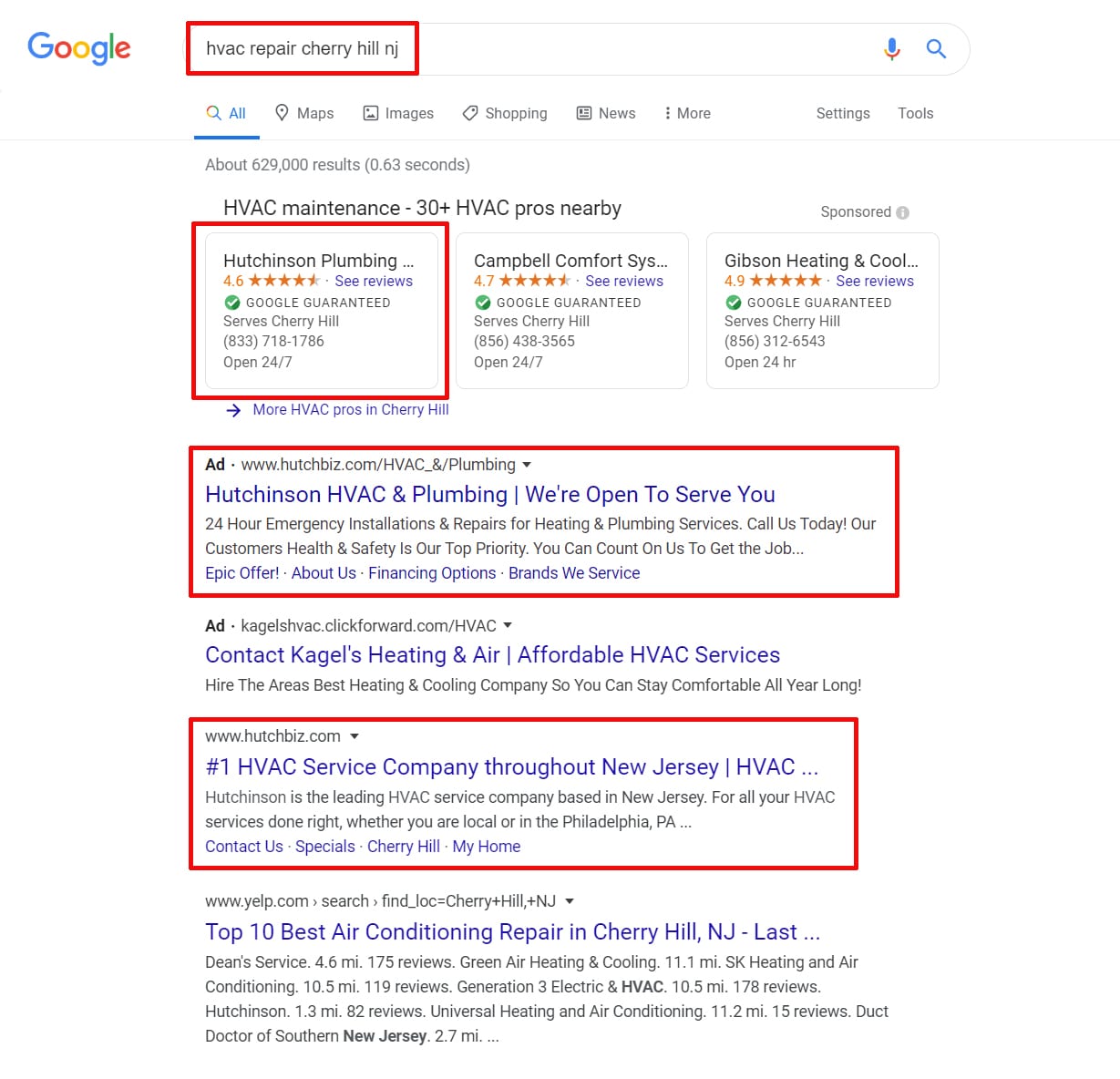Switch to the News tab
The image size is (1120, 1079).
coord(606,113)
